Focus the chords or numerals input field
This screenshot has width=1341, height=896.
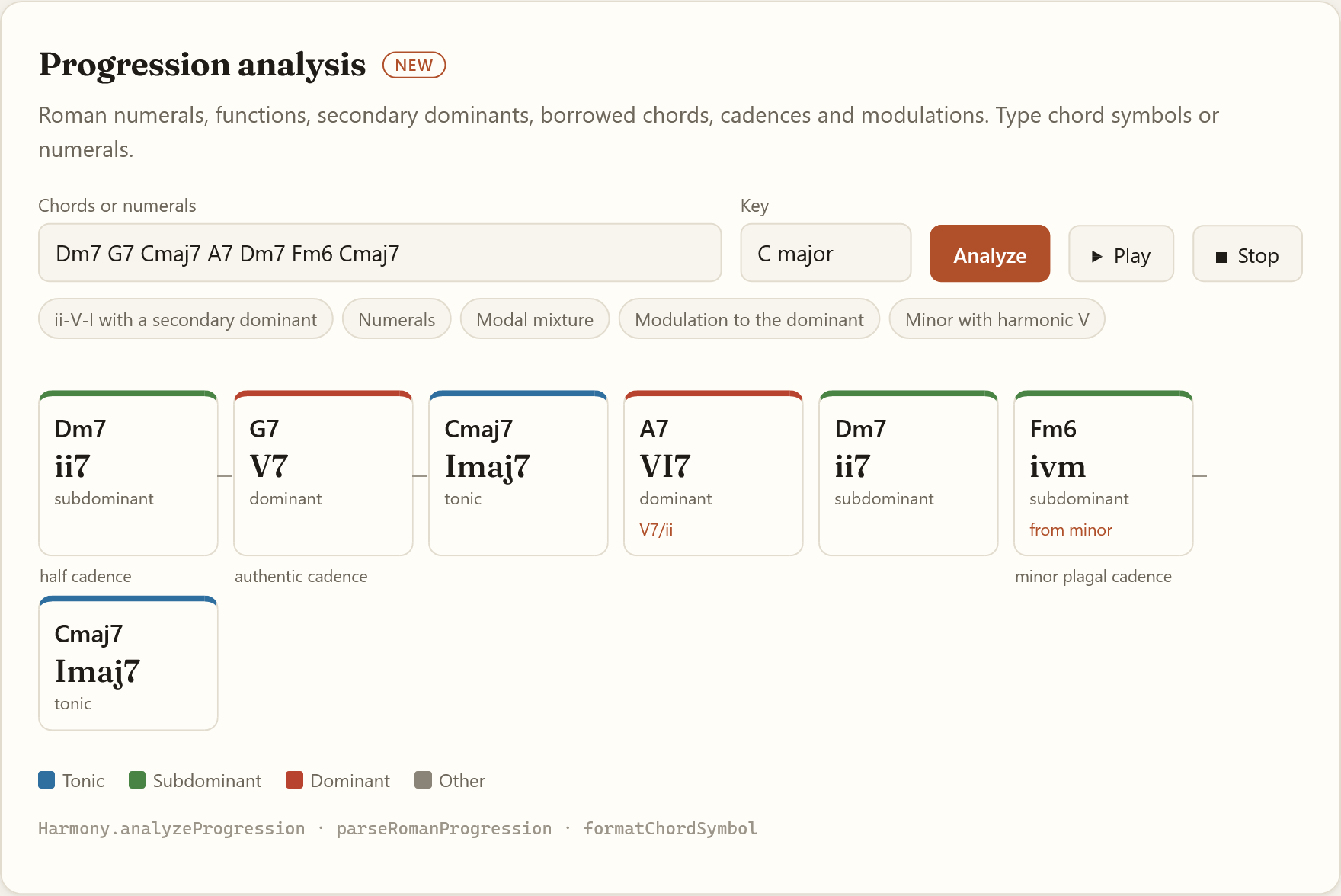(380, 253)
